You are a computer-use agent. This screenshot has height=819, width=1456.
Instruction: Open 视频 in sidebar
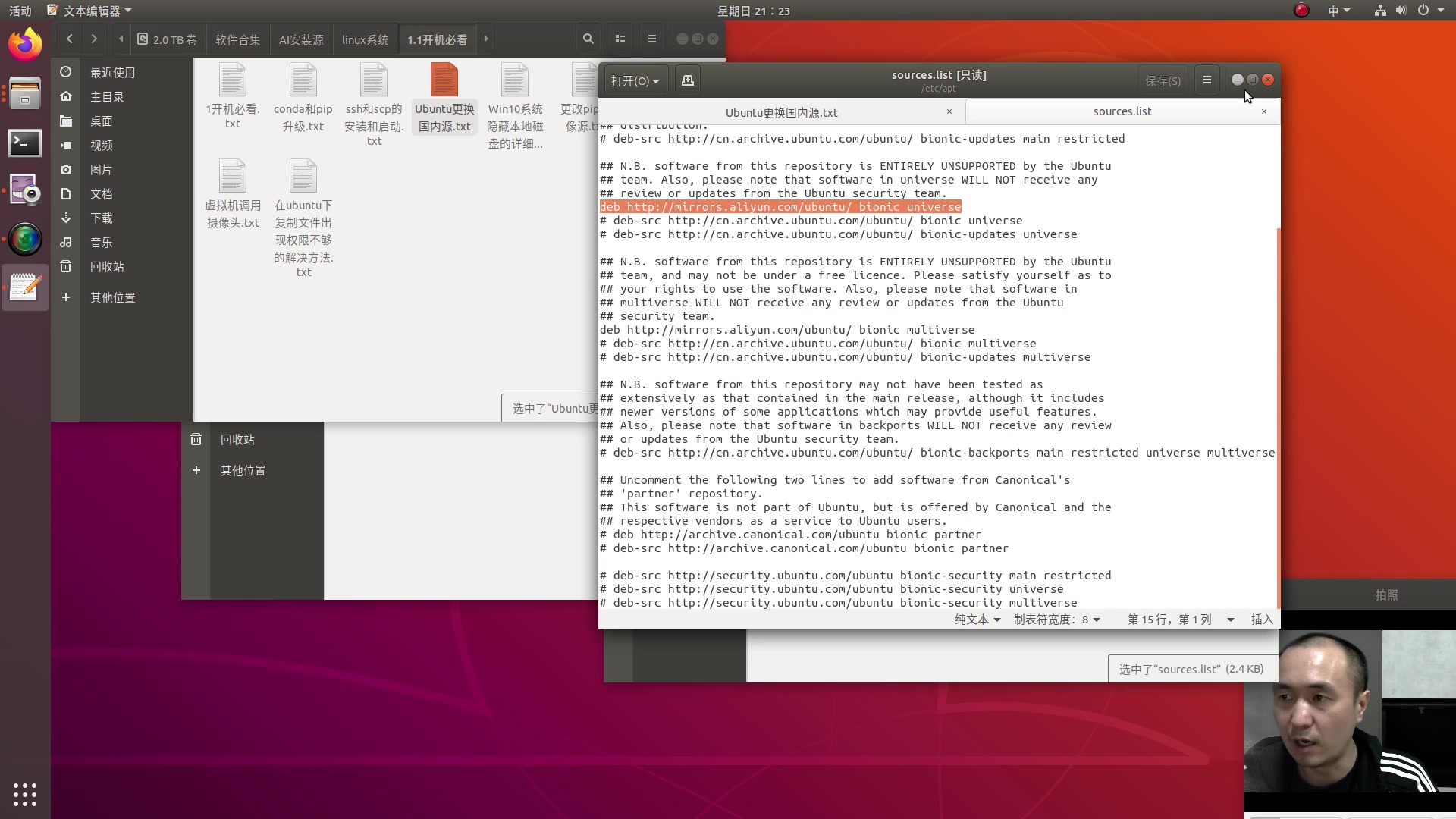coord(101,145)
